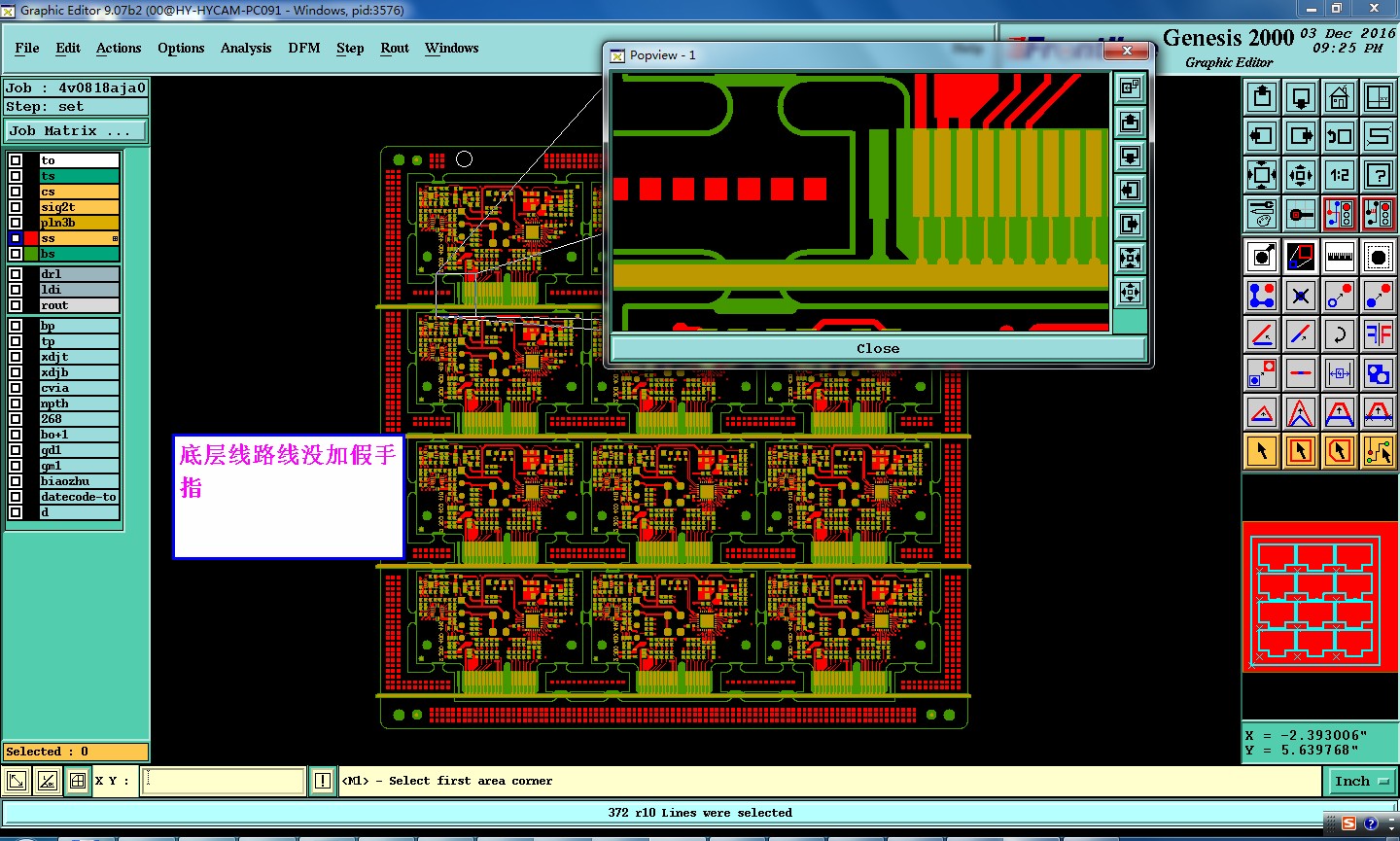Toggle display checkbox for layer sig2t
Screen dimensions: 1400x841
(x=16, y=207)
